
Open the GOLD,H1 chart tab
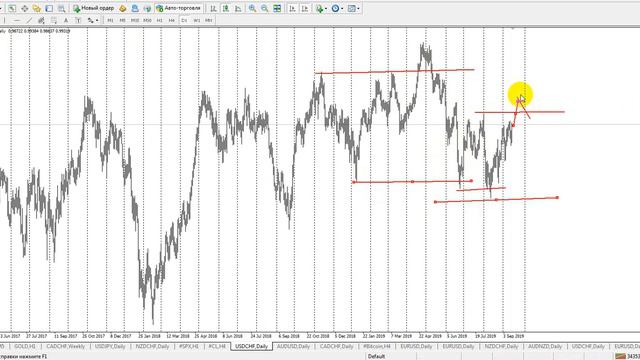(24, 346)
